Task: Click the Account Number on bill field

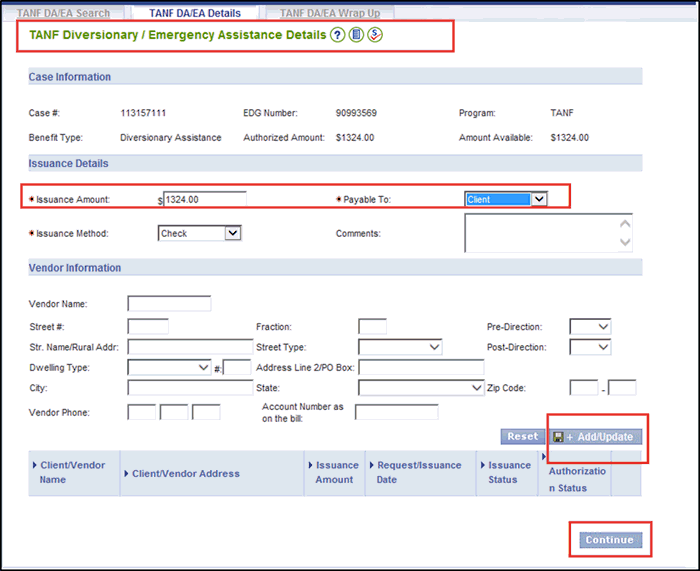Action: coord(396,412)
